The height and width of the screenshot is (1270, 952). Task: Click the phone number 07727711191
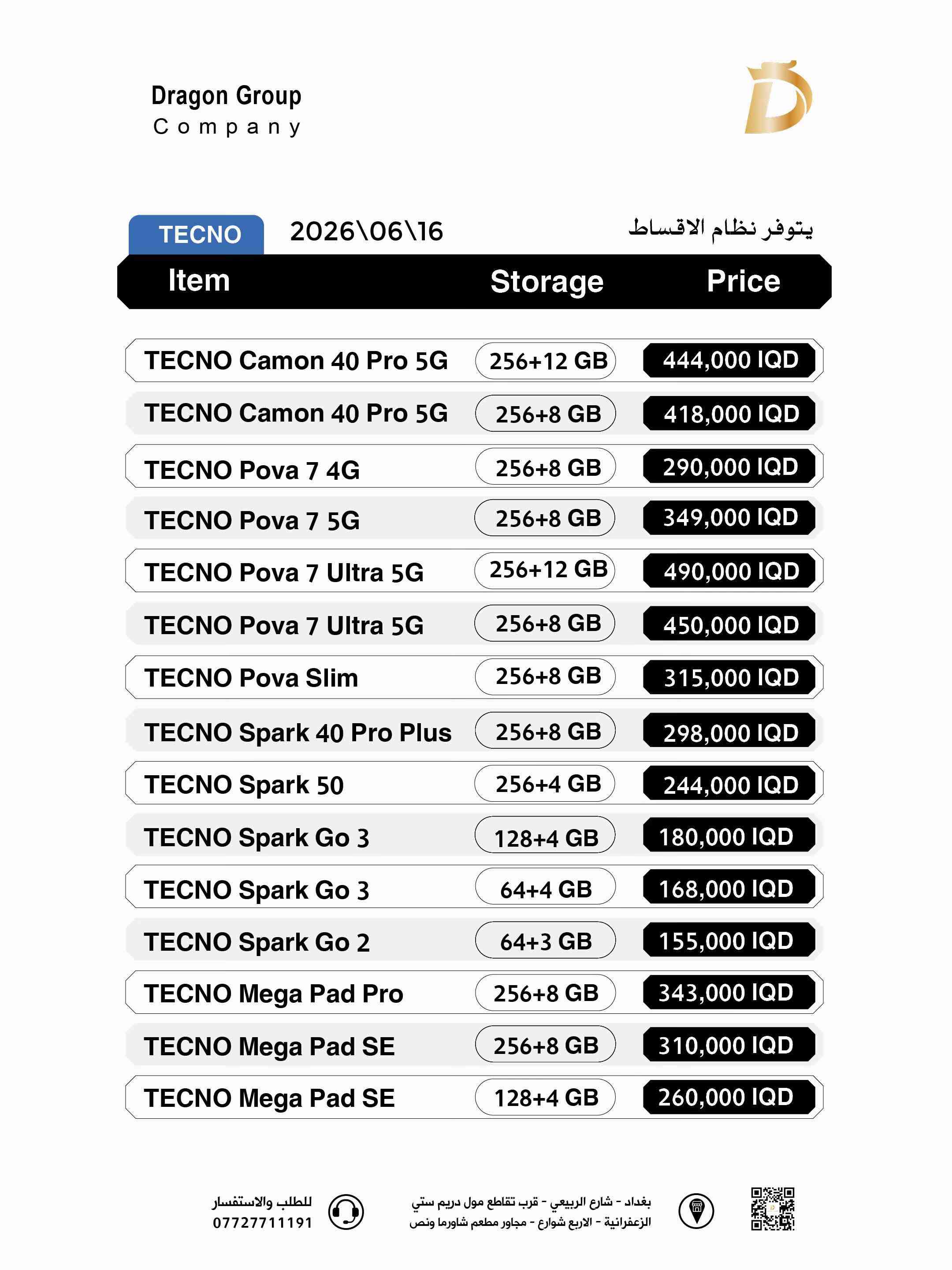(262, 1223)
